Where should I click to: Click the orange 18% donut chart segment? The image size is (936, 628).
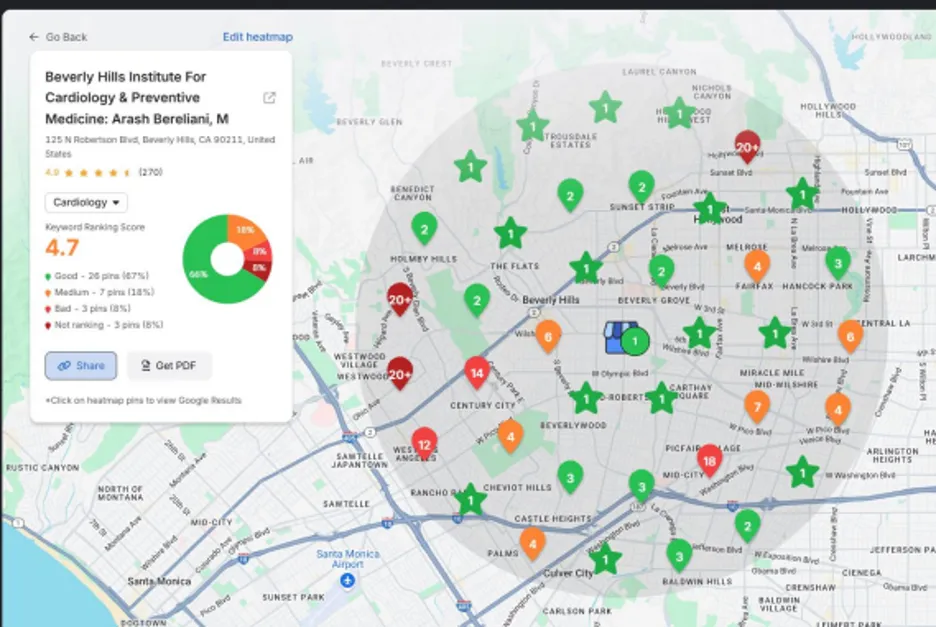click(x=245, y=230)
